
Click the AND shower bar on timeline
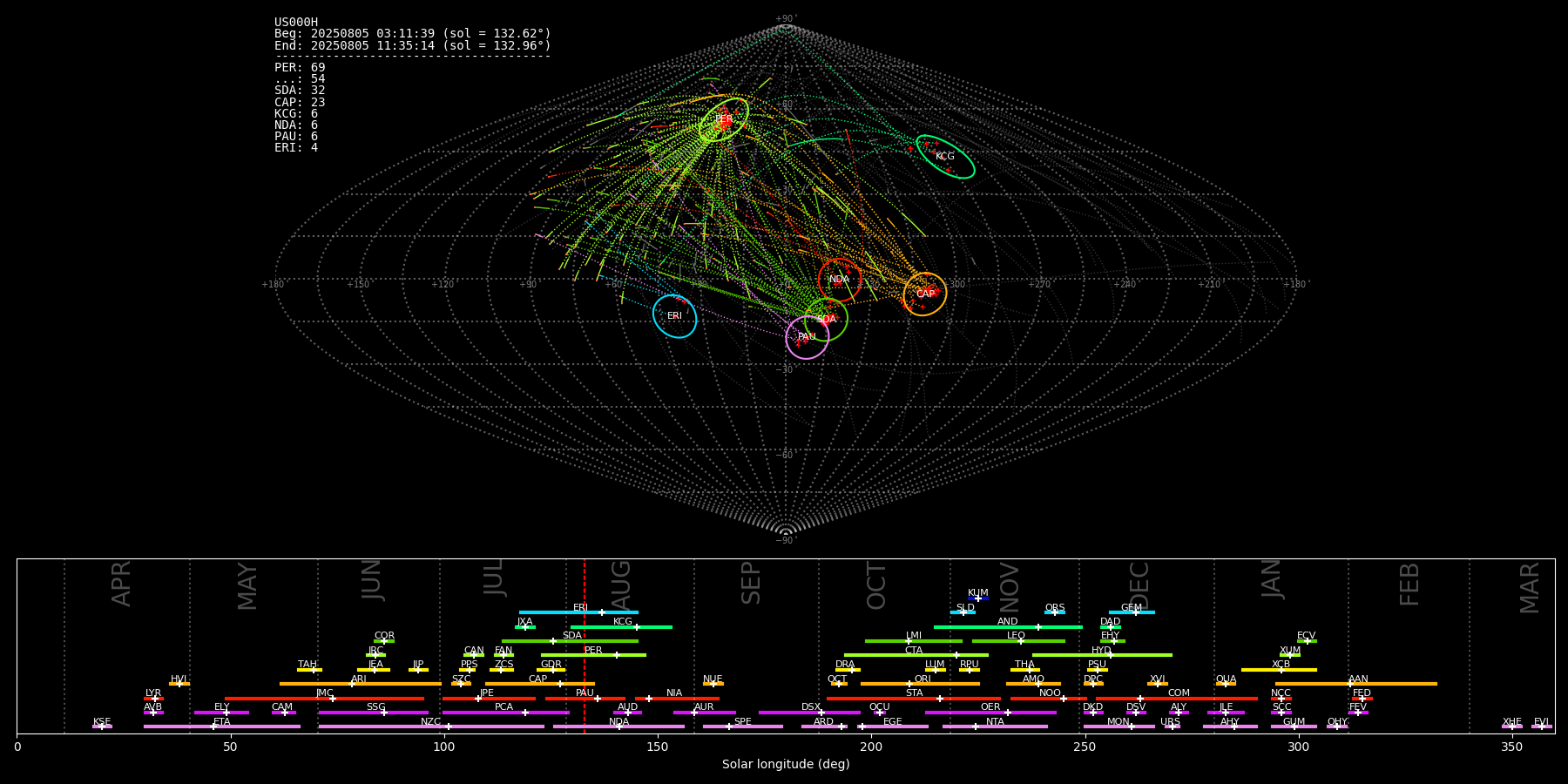coord(1008,627)
